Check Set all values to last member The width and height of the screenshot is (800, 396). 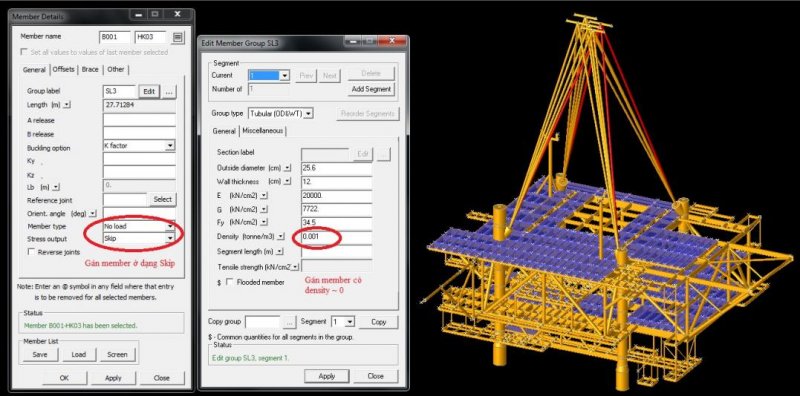pyautogui.click(x=23, y=52)
